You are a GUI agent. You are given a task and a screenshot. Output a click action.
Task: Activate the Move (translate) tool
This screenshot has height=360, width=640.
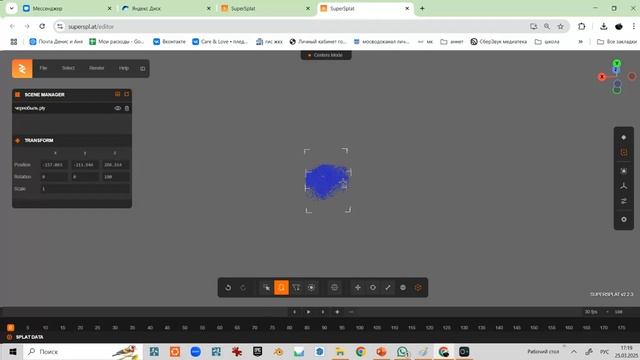pos(358,288)
